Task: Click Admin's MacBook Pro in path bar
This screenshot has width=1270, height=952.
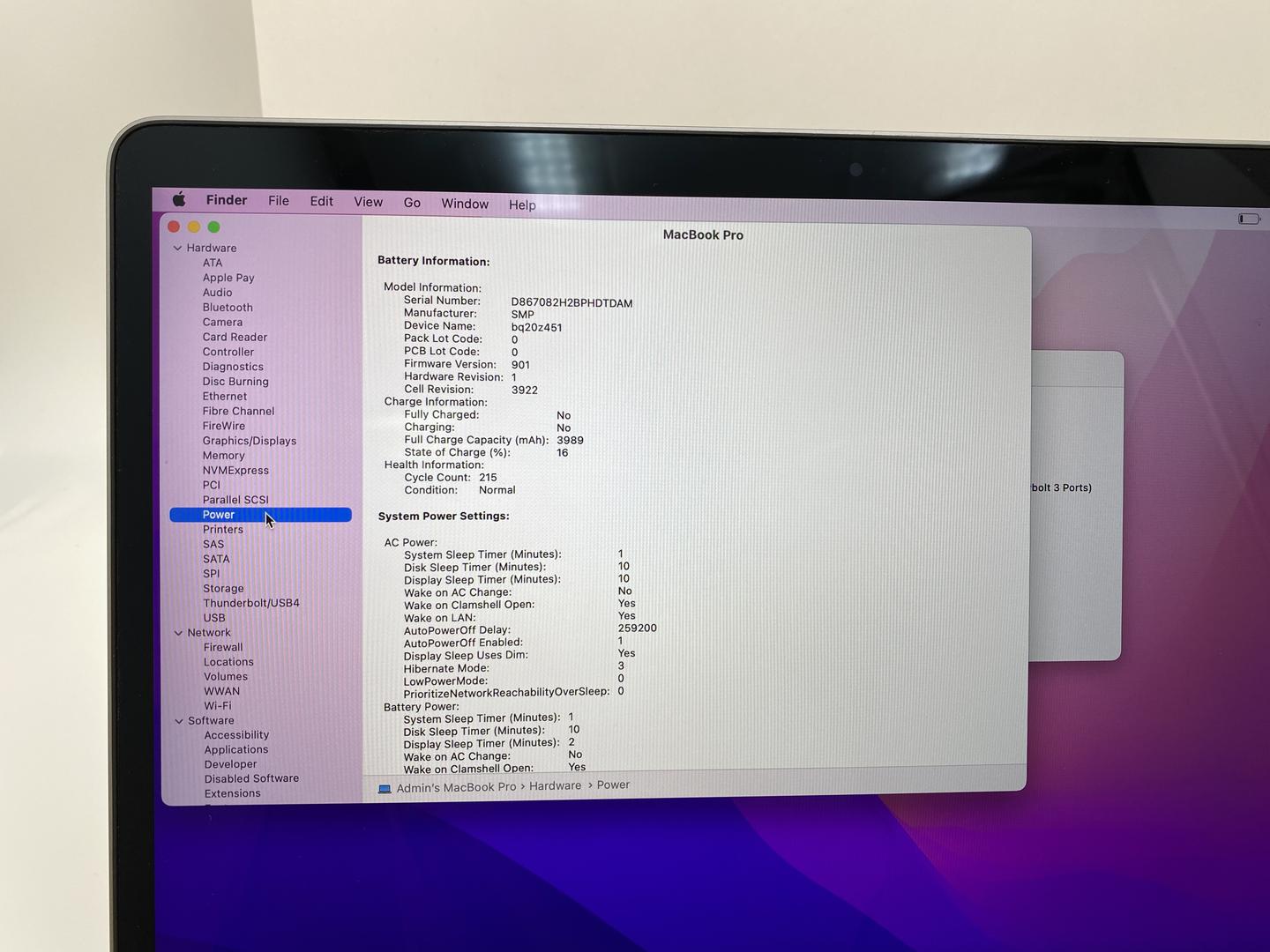Action: [x=456, y=787]
